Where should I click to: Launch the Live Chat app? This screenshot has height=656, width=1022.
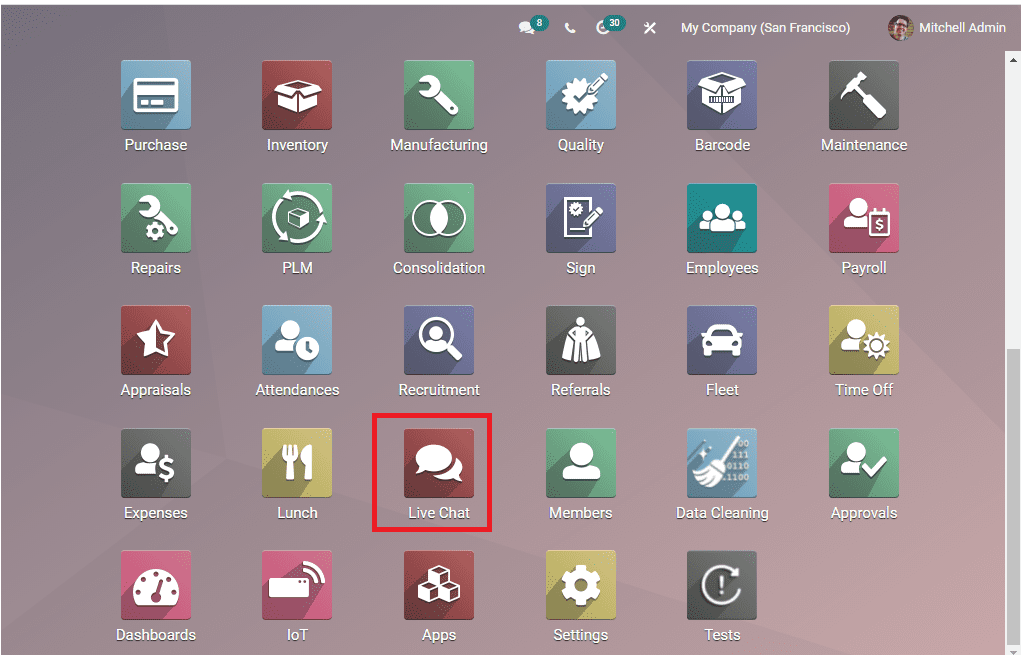[x=439, y=463]
